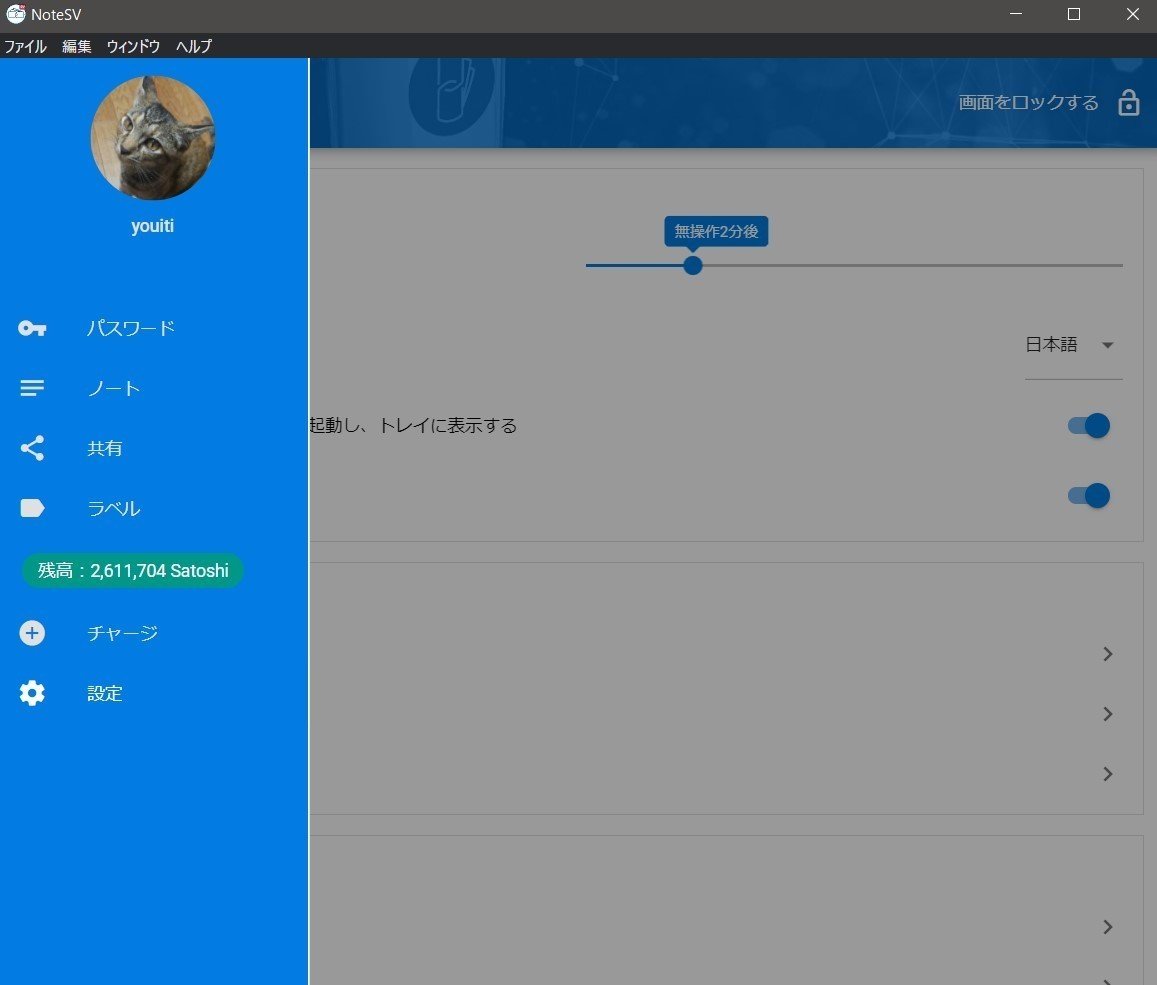Screen dimensions: 1157x985
Task: Click the NoteSV app icon in title bar
Action: 14,14
